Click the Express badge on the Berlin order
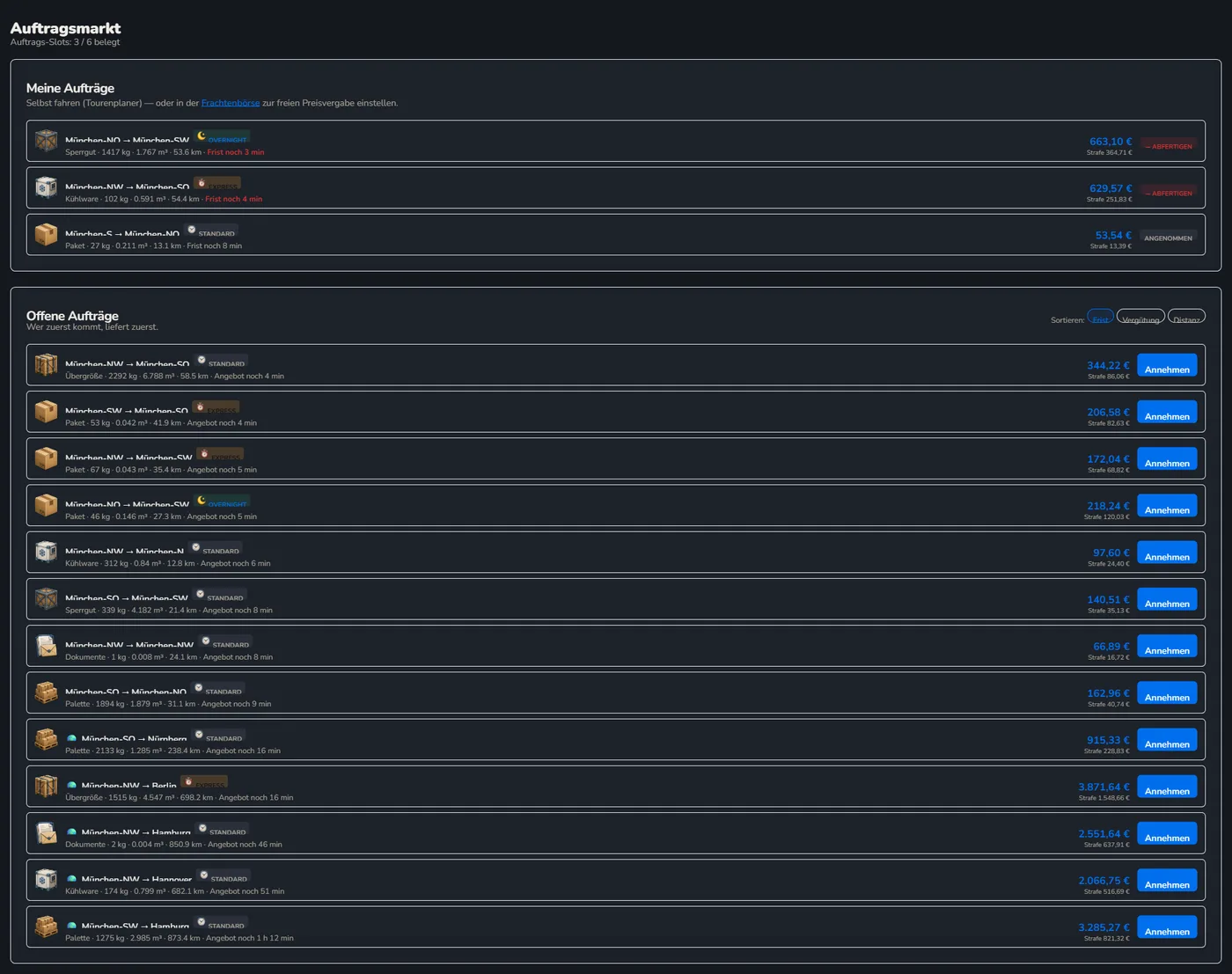Viewport: 1232px width, 974px height. coord(204,782)
